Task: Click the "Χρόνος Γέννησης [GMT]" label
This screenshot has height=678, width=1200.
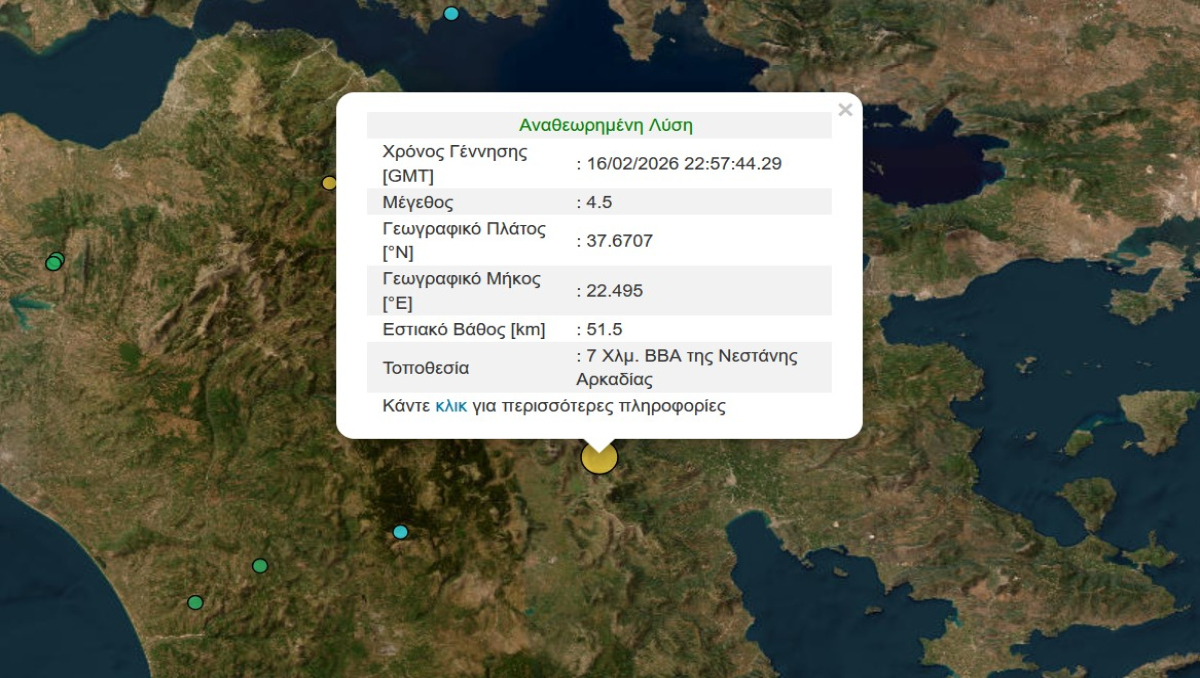Action: click(455, 164)
